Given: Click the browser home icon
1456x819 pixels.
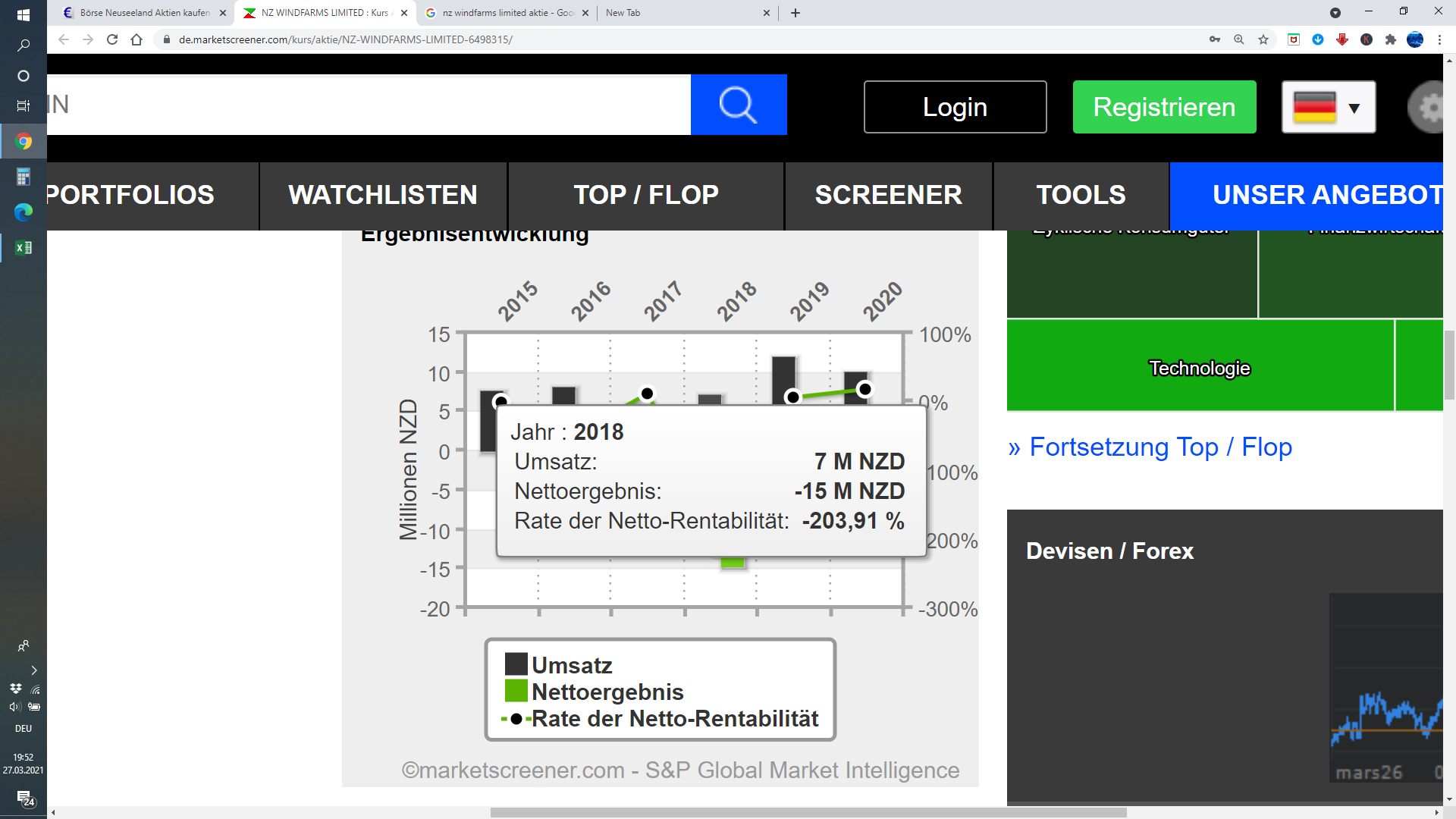Looking at the screenshot, I should (136, 39).
